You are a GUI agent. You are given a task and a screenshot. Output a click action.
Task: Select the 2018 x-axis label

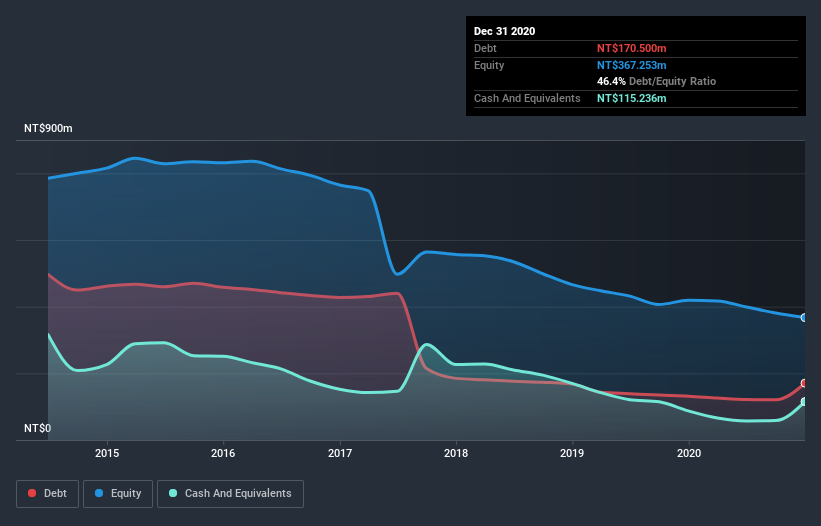(456, 453)
